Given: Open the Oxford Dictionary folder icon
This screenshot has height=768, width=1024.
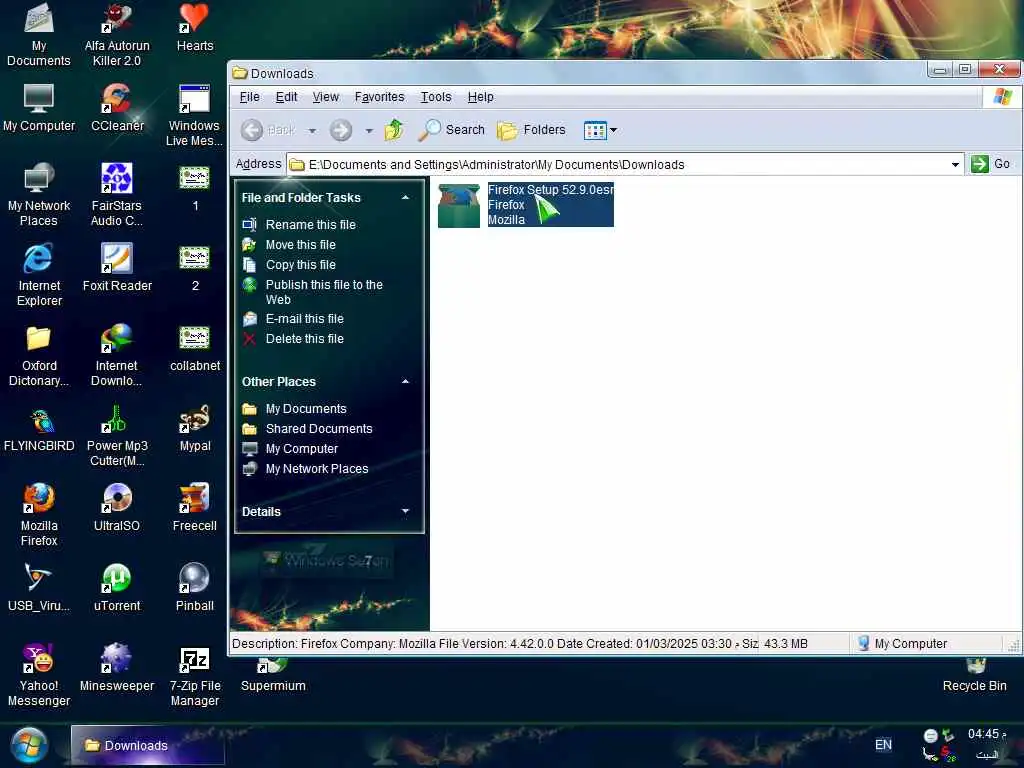Looking at the screenshot, I should (x=39, y=356).
